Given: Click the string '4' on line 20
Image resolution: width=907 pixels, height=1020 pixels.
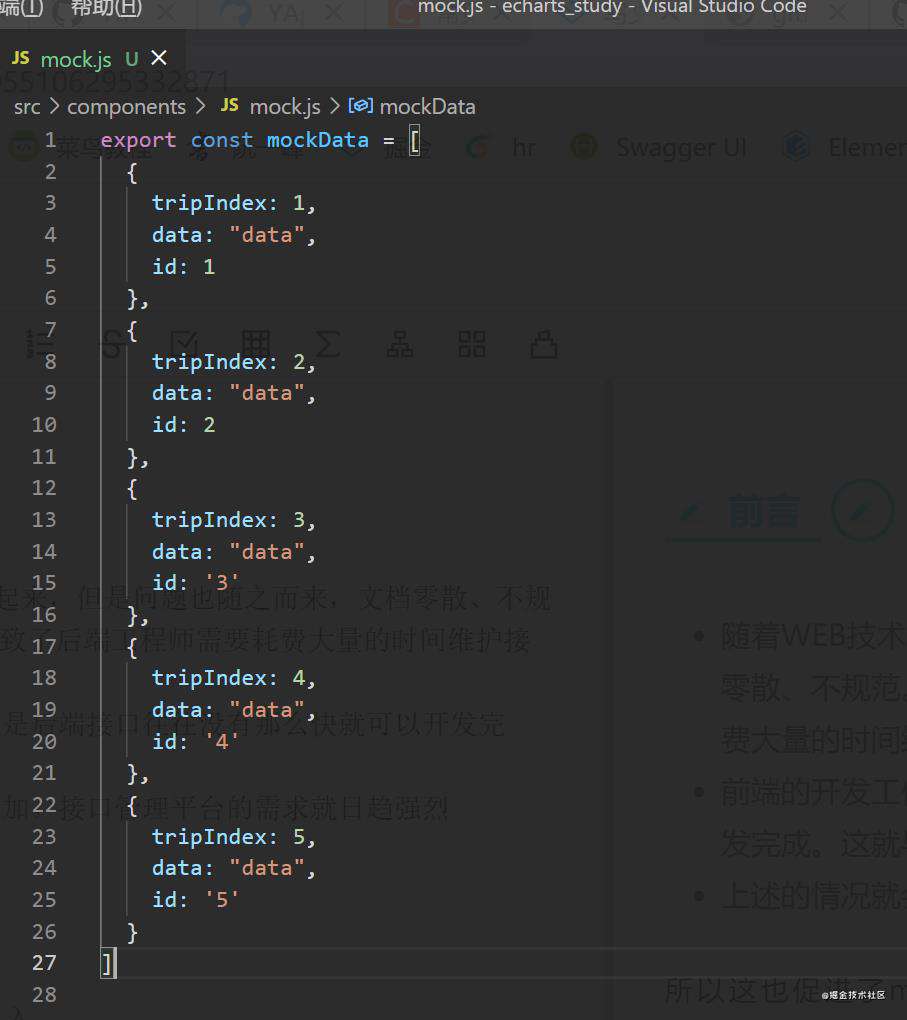Looking at the screenshot, I should 222,740.
